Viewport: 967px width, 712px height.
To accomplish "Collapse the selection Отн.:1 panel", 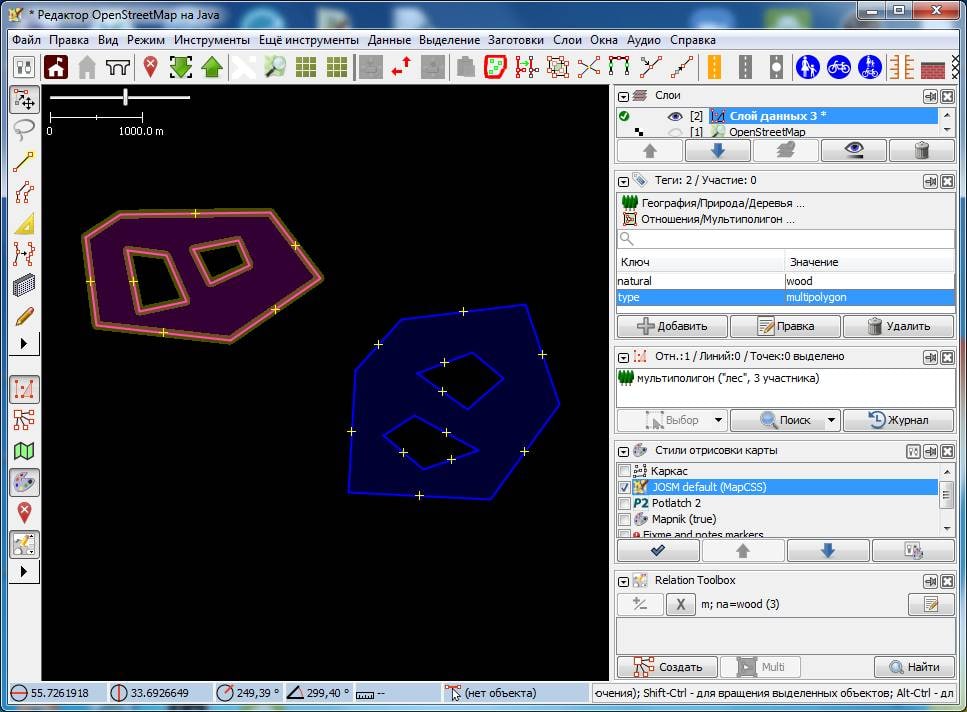I will coord(623,357).
